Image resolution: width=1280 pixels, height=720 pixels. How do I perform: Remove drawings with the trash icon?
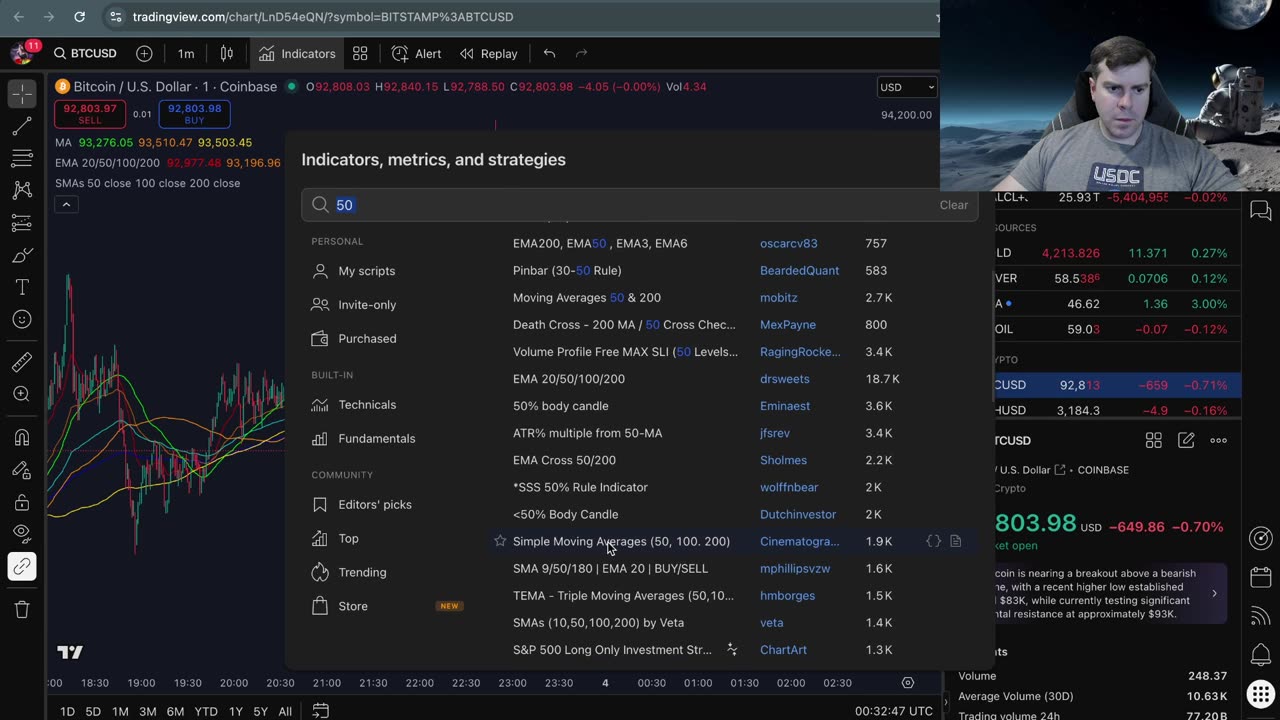click(x=22, y=609)
